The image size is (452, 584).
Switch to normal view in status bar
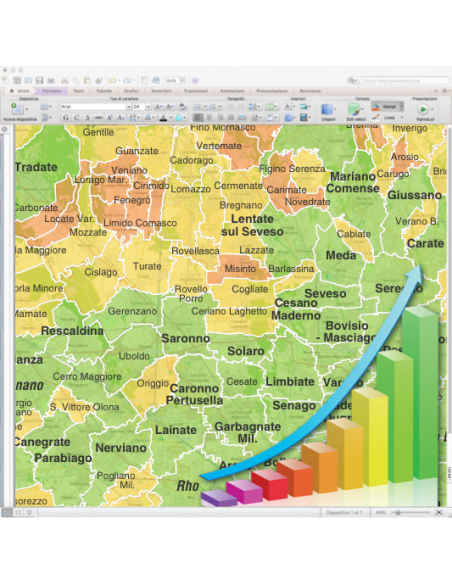click(x=7, y=513)
